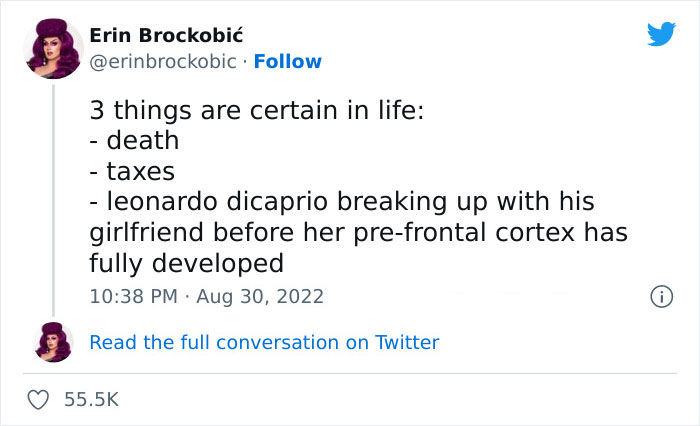Viewport: 700px width, 426px height.
Task: Open the 10:38 PM timestamp
Action: tap(135, 297)
